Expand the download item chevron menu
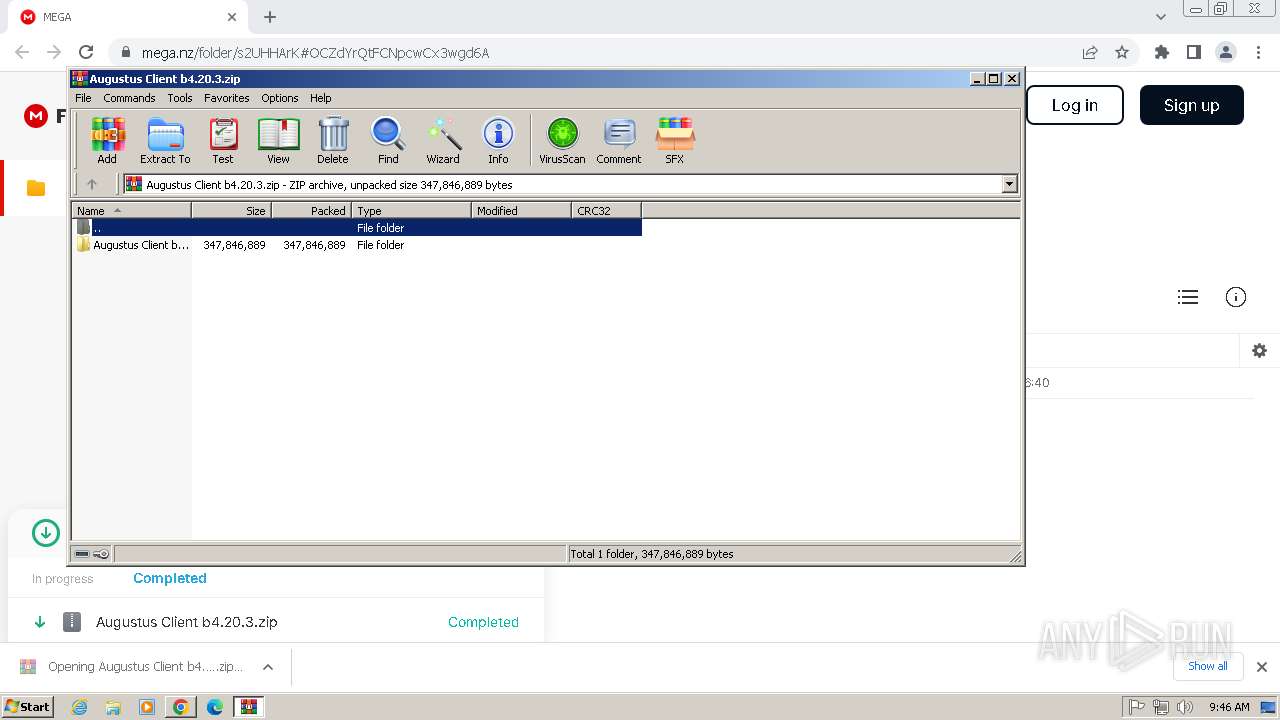The height and width of the screenshot is (720, 1280). (x=268, y=667)
